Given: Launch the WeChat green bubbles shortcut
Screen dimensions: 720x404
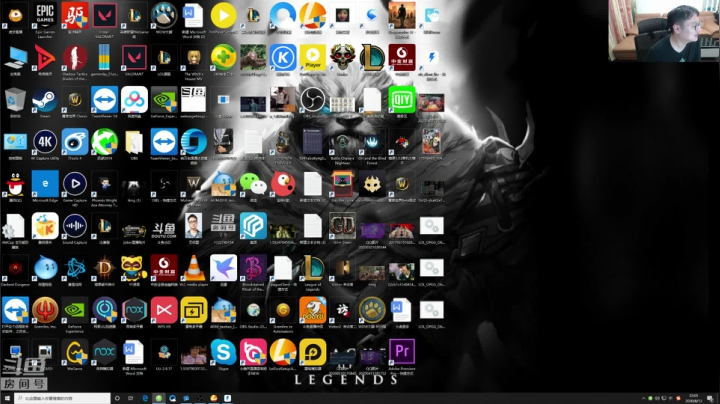Looking at the screenshot, I should 253,184.
